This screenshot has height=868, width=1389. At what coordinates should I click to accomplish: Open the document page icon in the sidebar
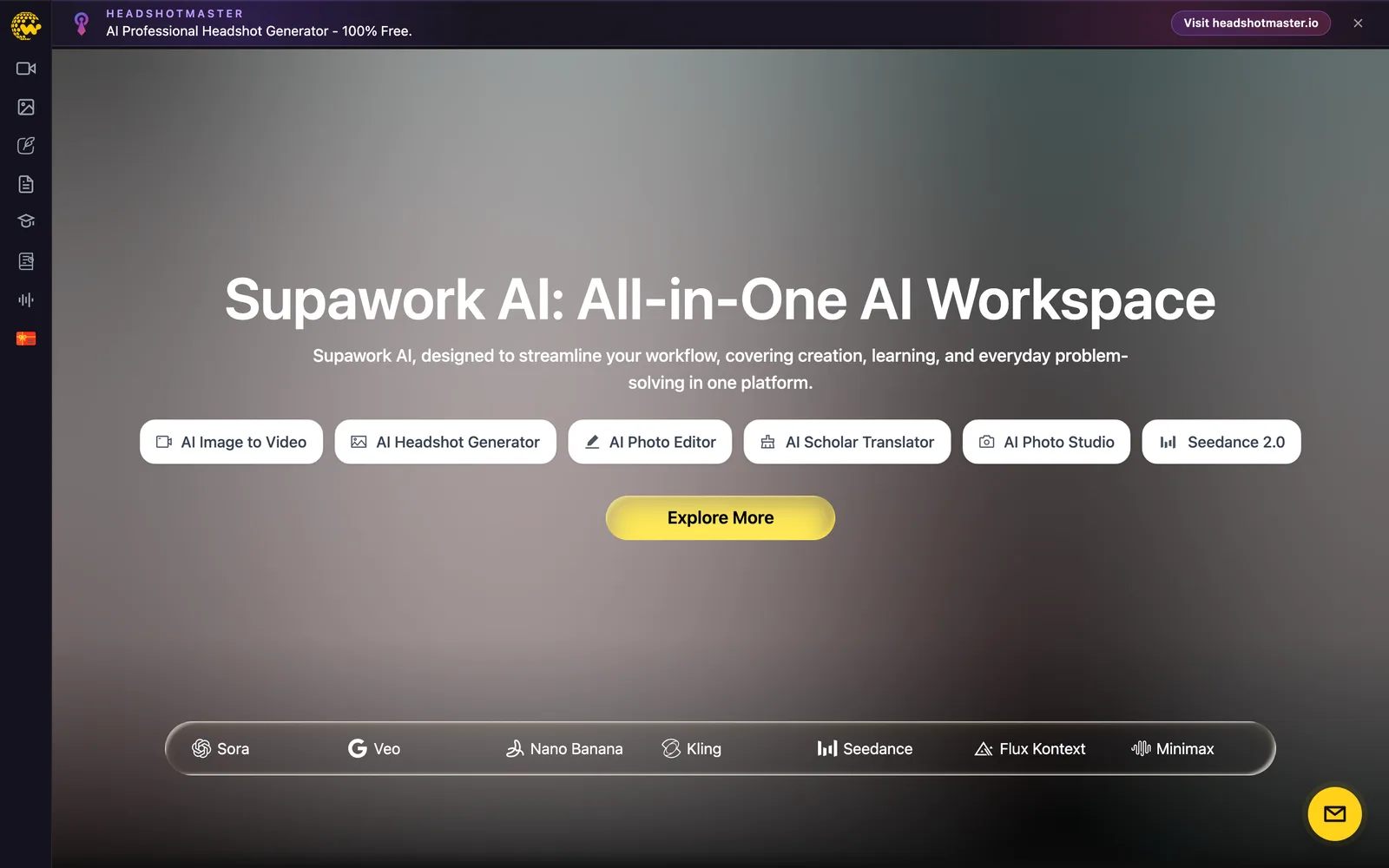pos(26,184)
